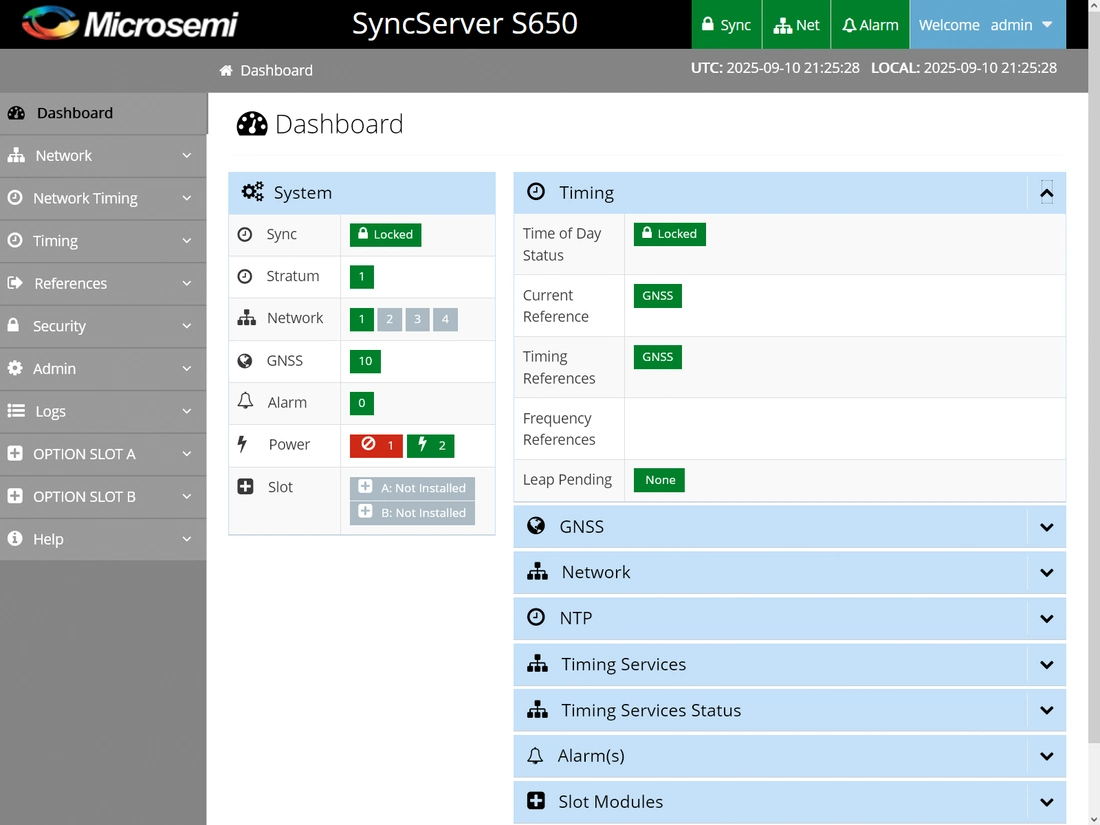Click the globe icon in the System GNSS row
This screenshot has height=825, width=1100.
point(245,361)
